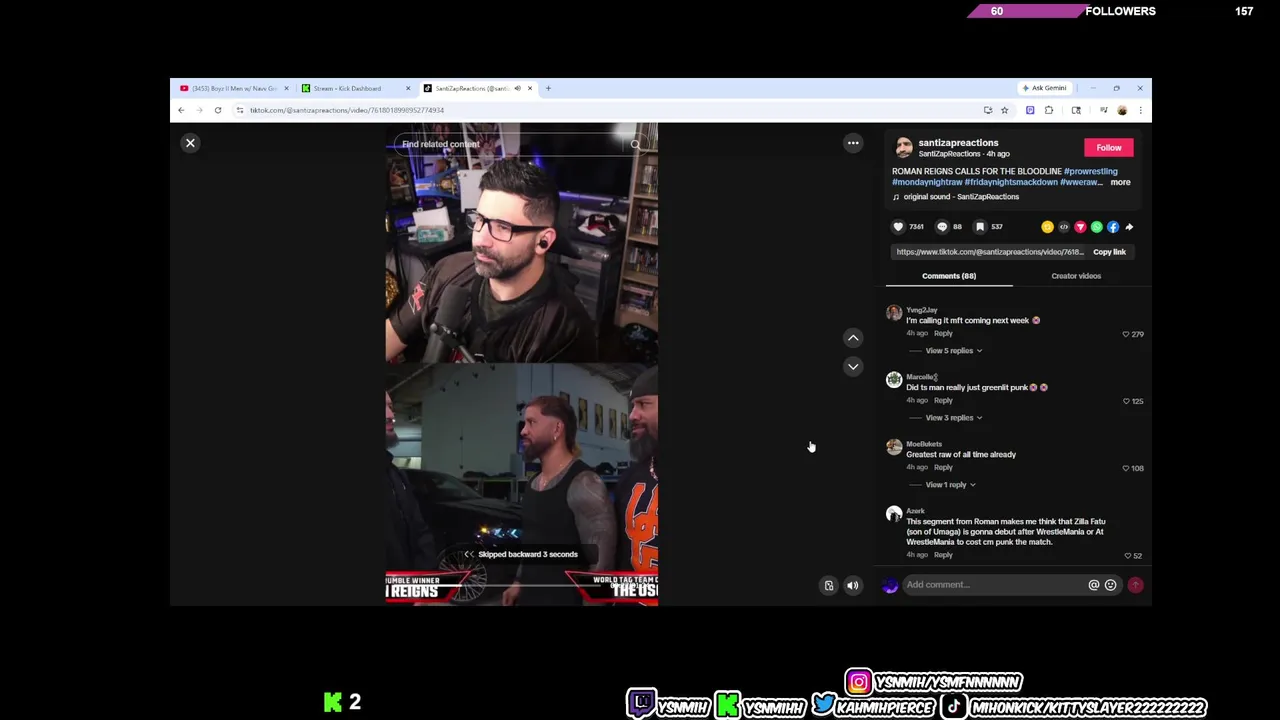
Task: Switch to the Comments (88) tab
Action: [x=949, y=276]
